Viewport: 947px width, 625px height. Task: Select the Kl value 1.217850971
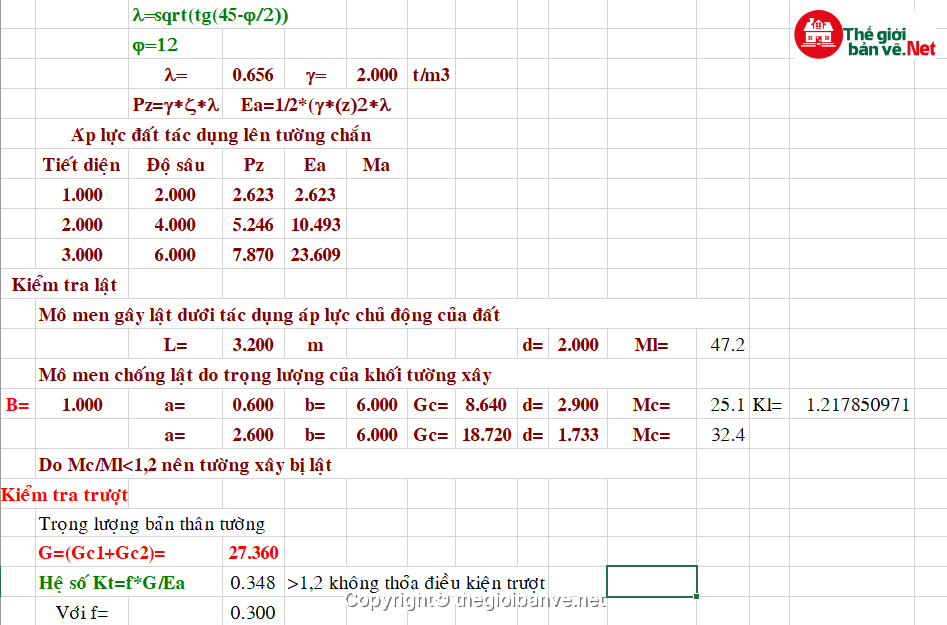point(858,405)
